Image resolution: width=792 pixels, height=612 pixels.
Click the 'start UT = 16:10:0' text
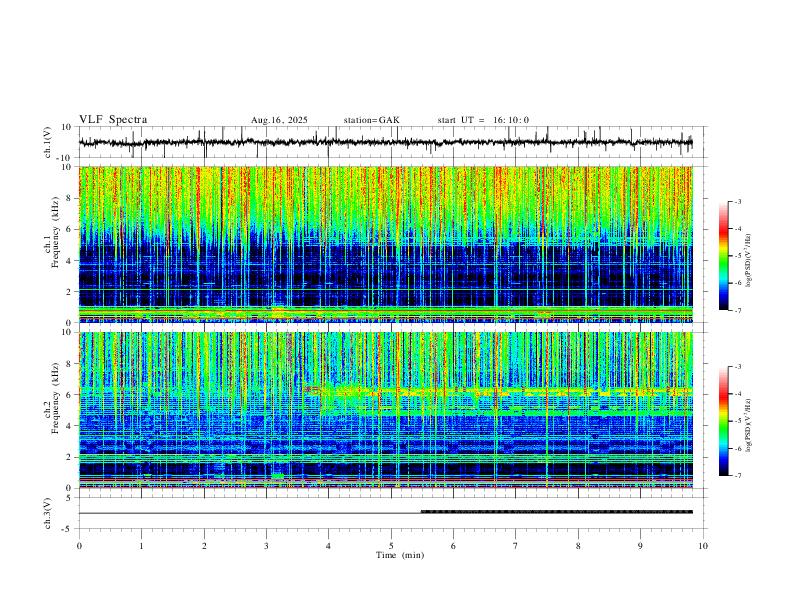(x=483, y=120)
